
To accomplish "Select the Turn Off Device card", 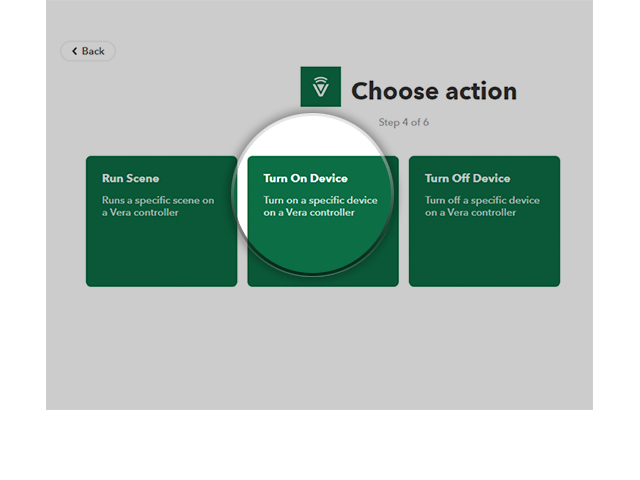I will (x=484, y=221).
